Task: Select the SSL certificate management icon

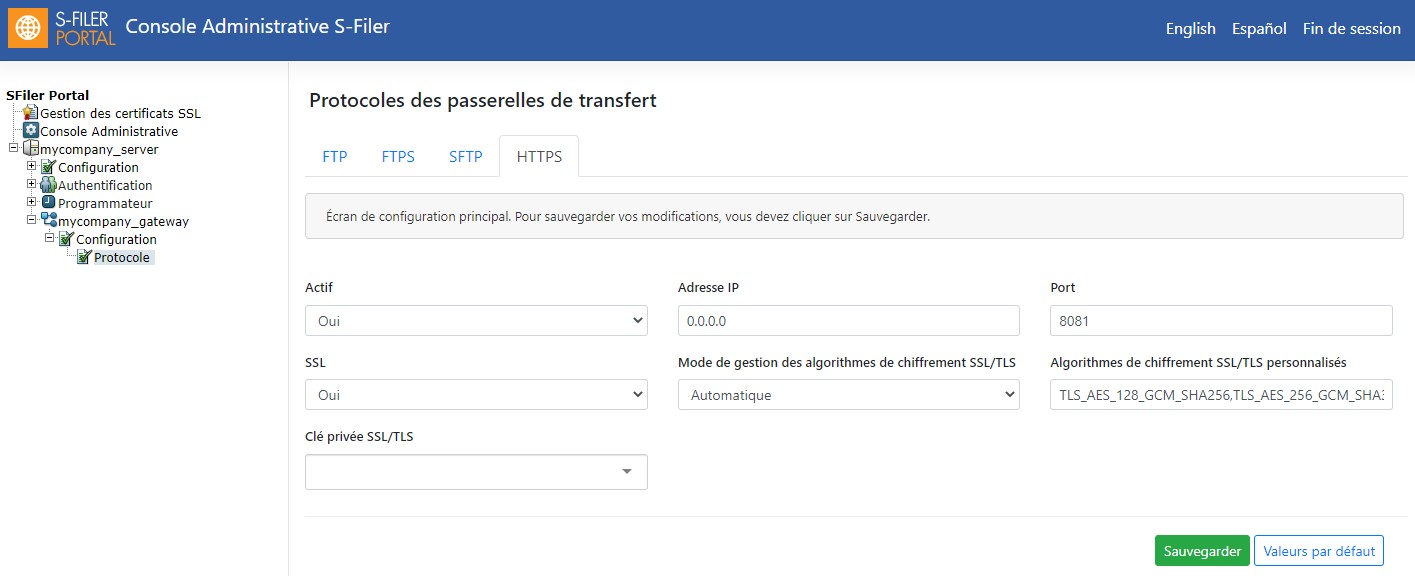Action: [x=31, y=113]
